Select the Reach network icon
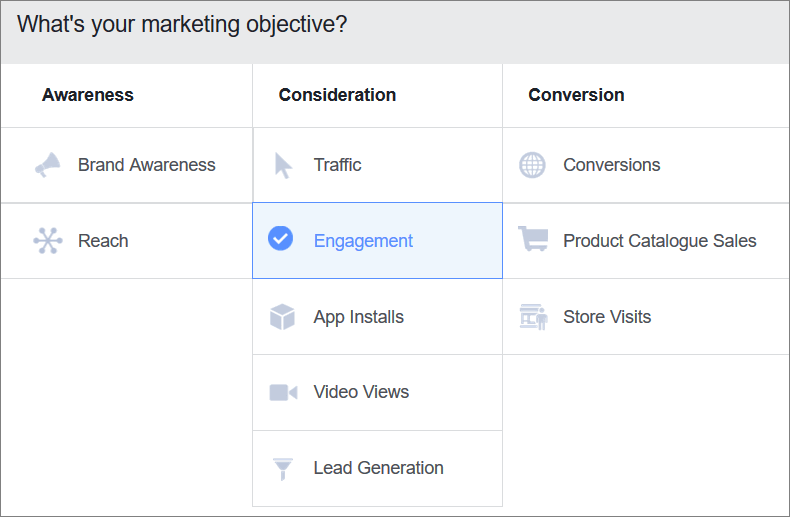Viewport: 790px width, 517px height. pyautogui.click(x=48, y=240)
